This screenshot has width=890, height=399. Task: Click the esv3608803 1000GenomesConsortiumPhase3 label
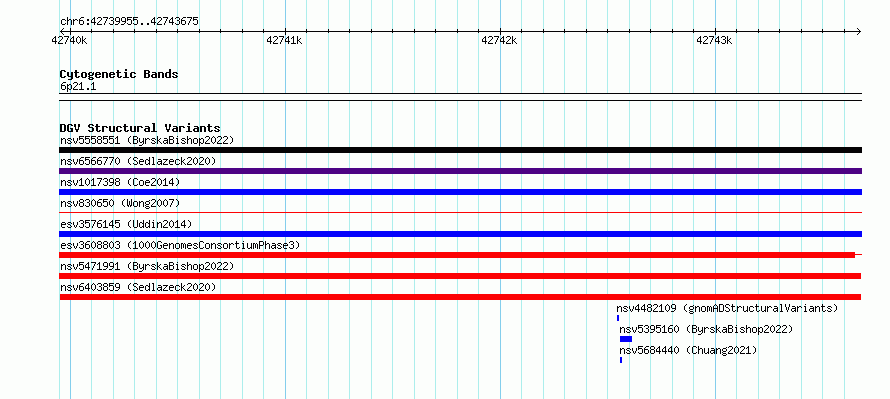click(180, 245)
